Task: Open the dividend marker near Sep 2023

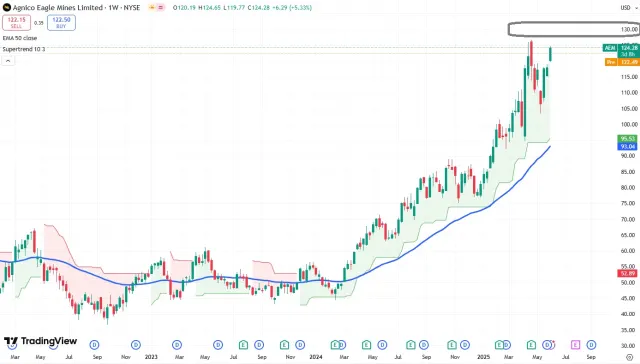Action: [259, 345]
